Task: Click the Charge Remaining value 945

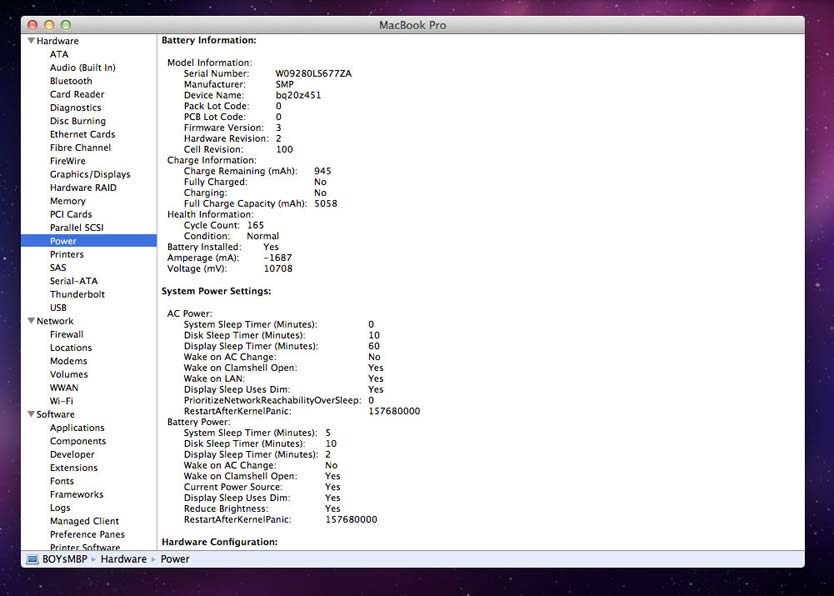Action: pos(322,171)
